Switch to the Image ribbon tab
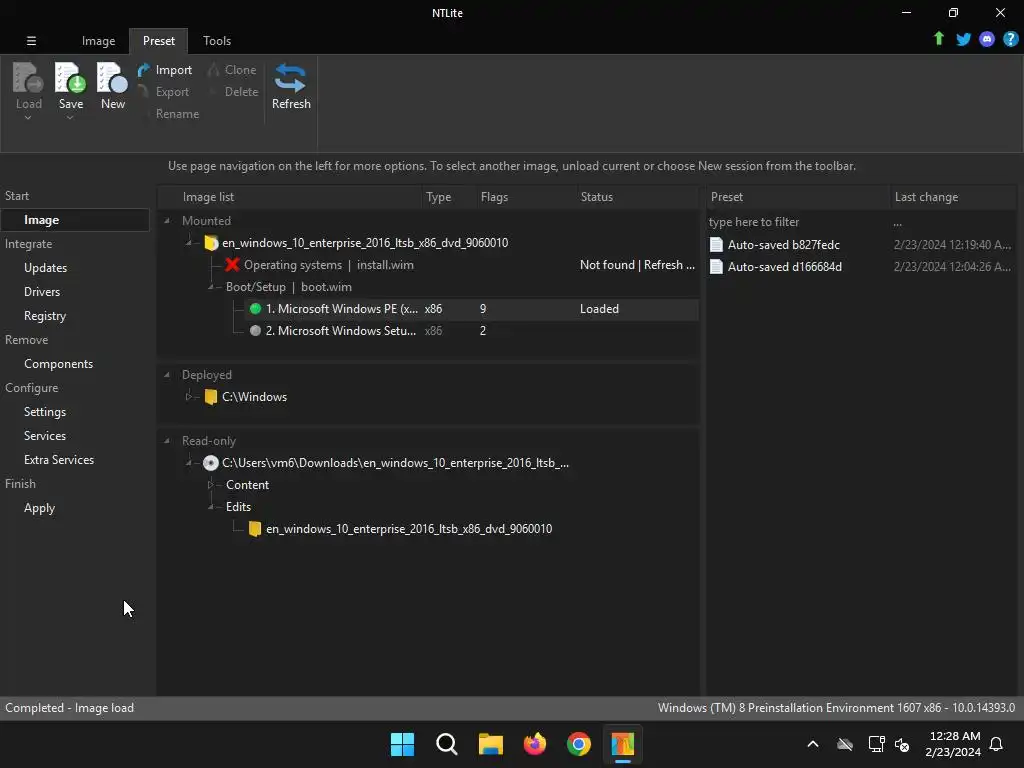1024x768 pixels. click(x=98, y=40)
